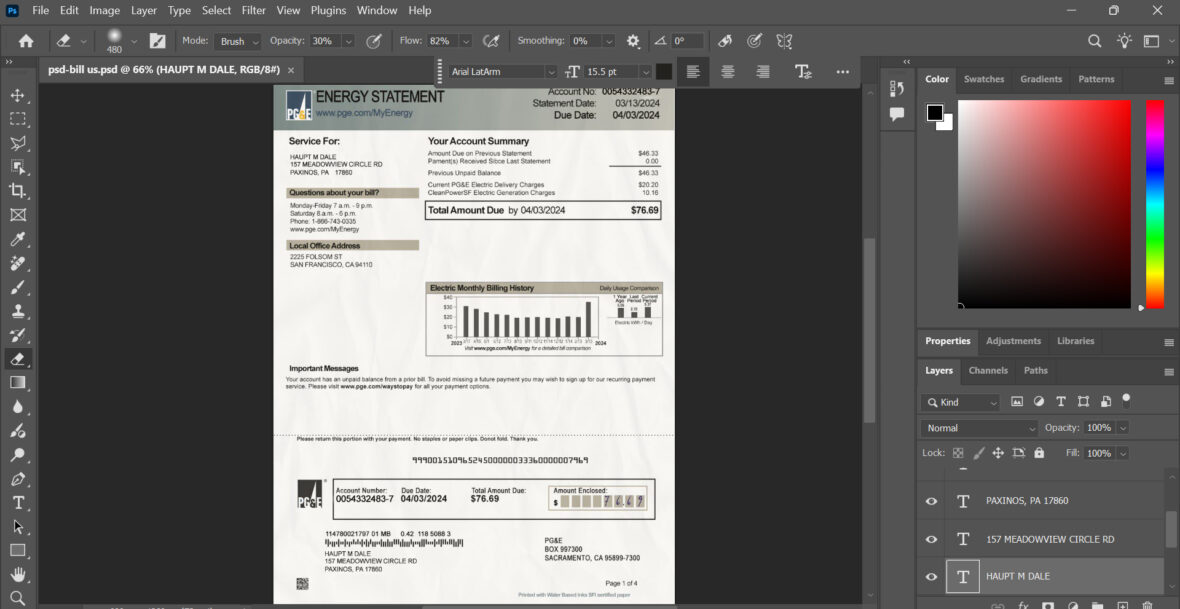Open the Flow 82% slider dropdown
This screenshot has width=1180, height=609.
[x=467, y=41]
